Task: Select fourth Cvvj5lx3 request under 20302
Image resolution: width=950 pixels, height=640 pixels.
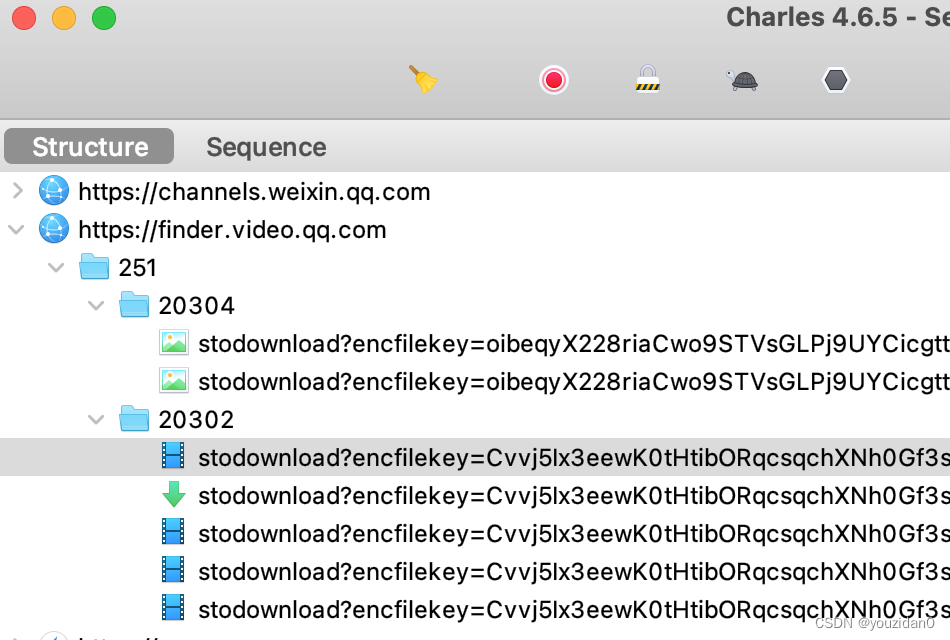Action: coord(574,572)
